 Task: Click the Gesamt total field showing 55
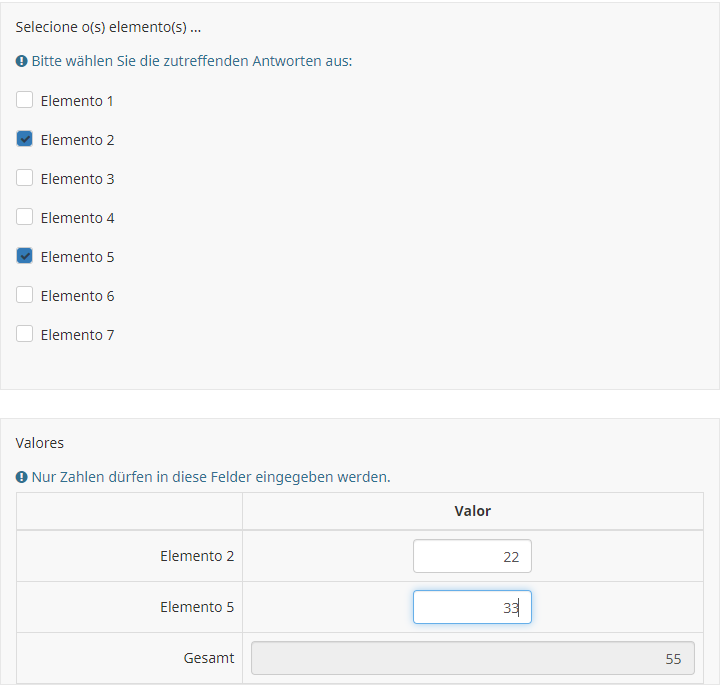click(x=472, y=658)
